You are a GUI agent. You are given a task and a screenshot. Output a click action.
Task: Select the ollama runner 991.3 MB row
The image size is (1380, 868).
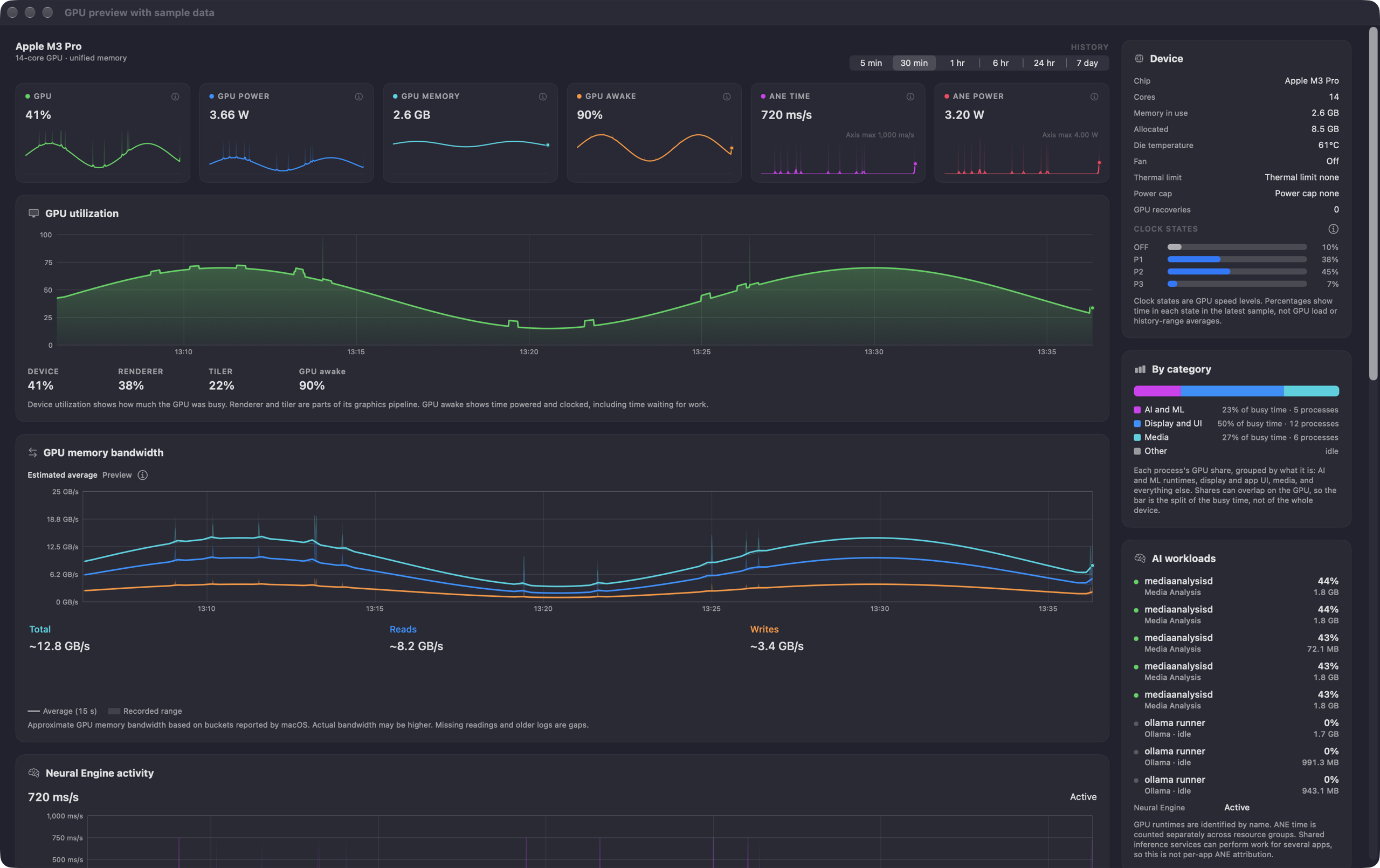[1236, 756]
